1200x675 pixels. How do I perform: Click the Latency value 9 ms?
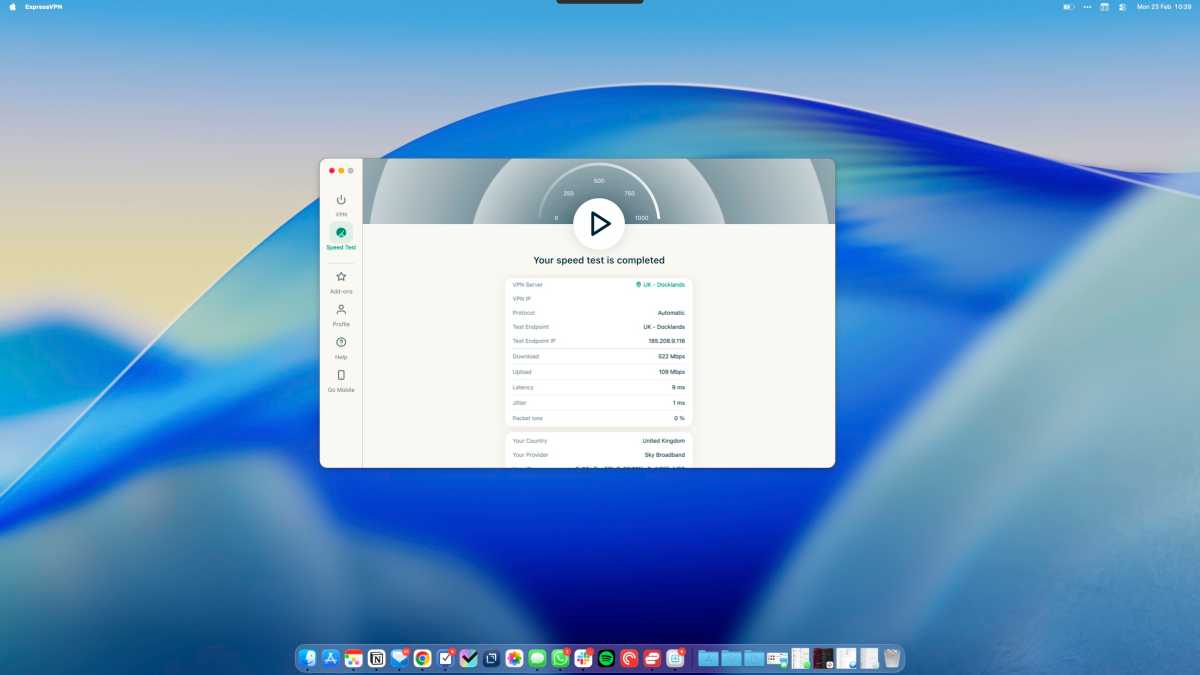tap(679, 387)
